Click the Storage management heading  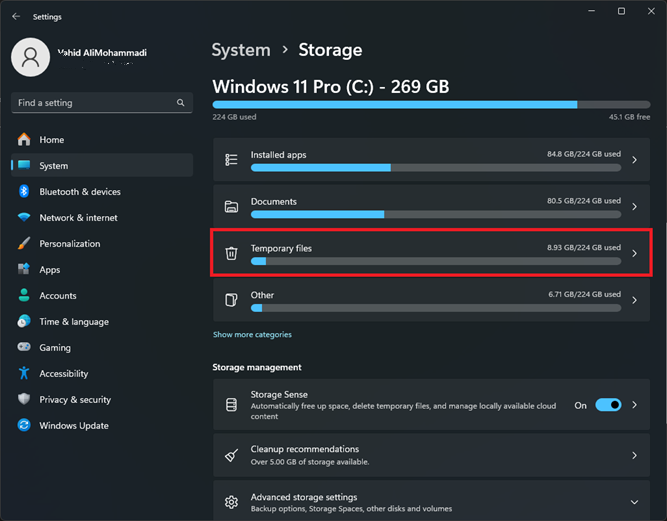click(257, 367)
